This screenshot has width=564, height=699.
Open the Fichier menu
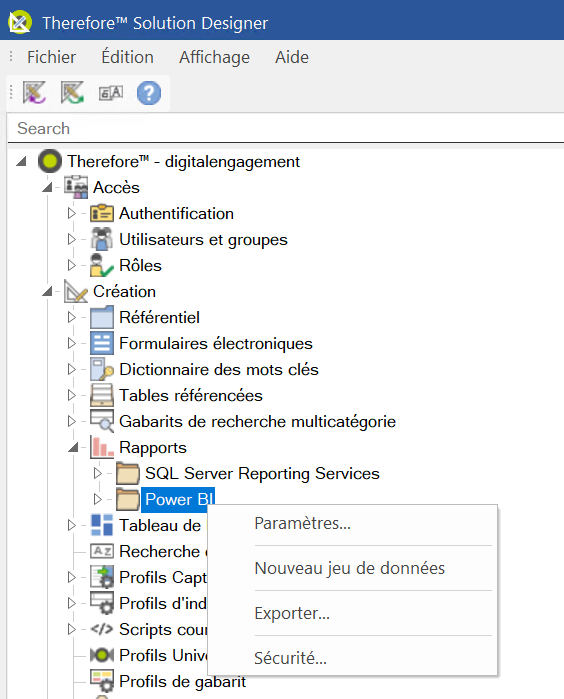51,57
